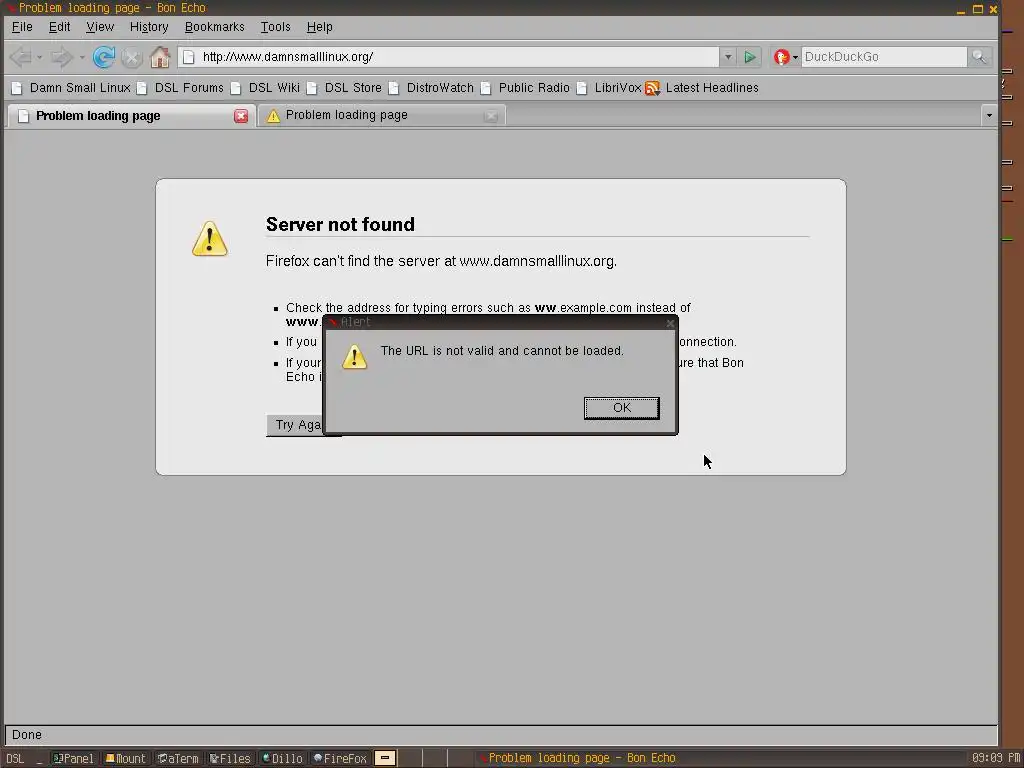Click the DuckDuckGo search engine icon

point(782,57)
